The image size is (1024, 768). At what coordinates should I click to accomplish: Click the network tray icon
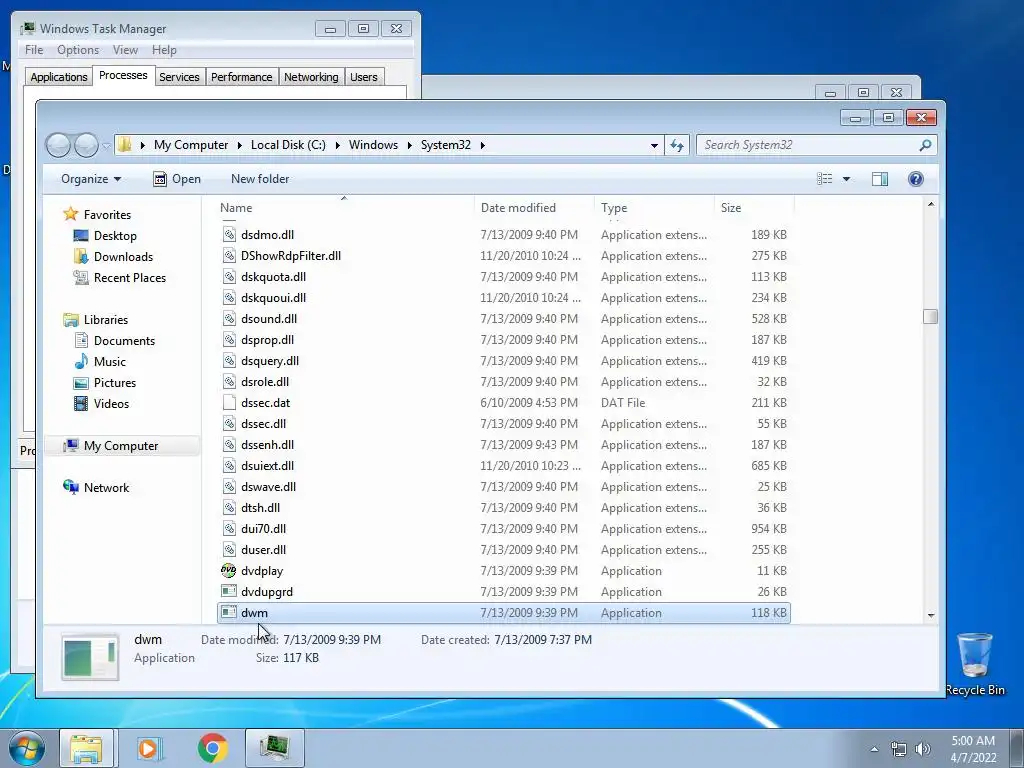899,749
